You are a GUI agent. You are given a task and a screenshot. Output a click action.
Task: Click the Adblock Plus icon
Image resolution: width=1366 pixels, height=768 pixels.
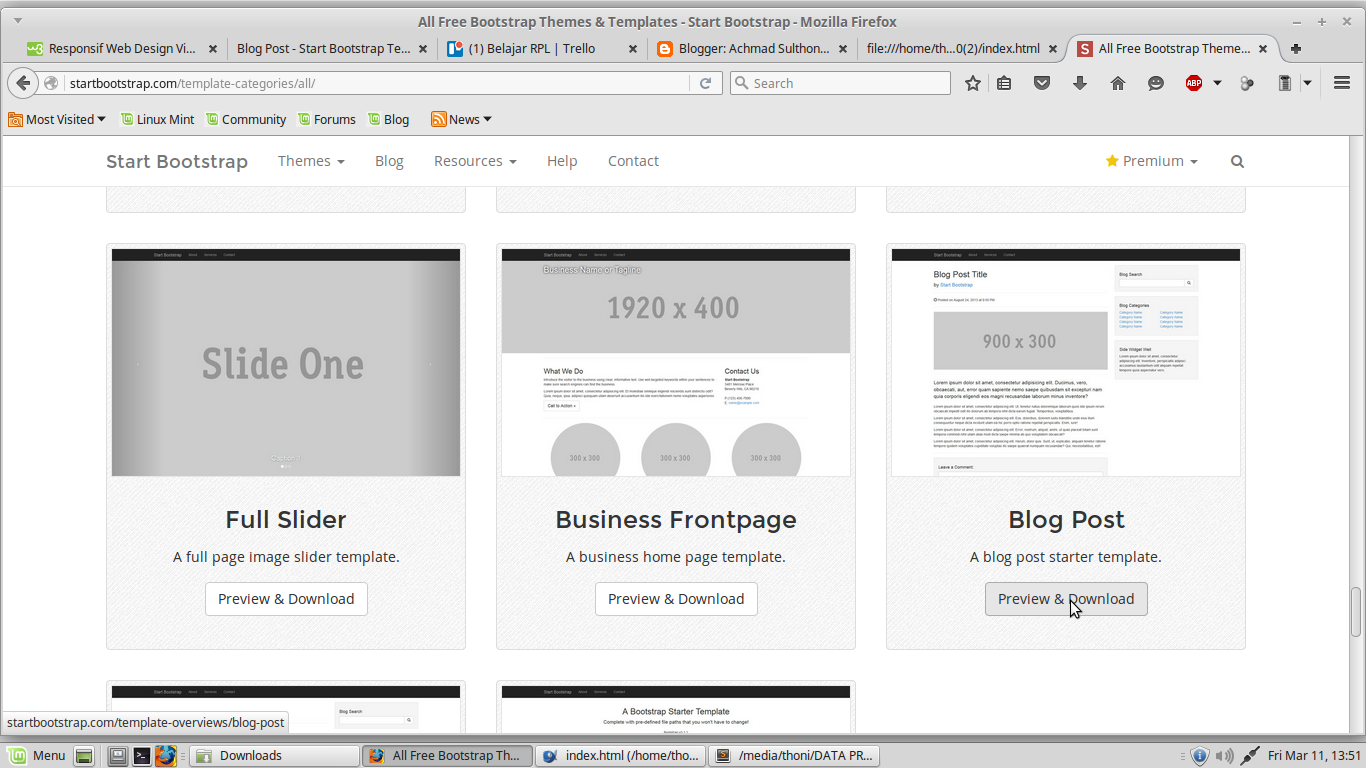(1196, 83)
